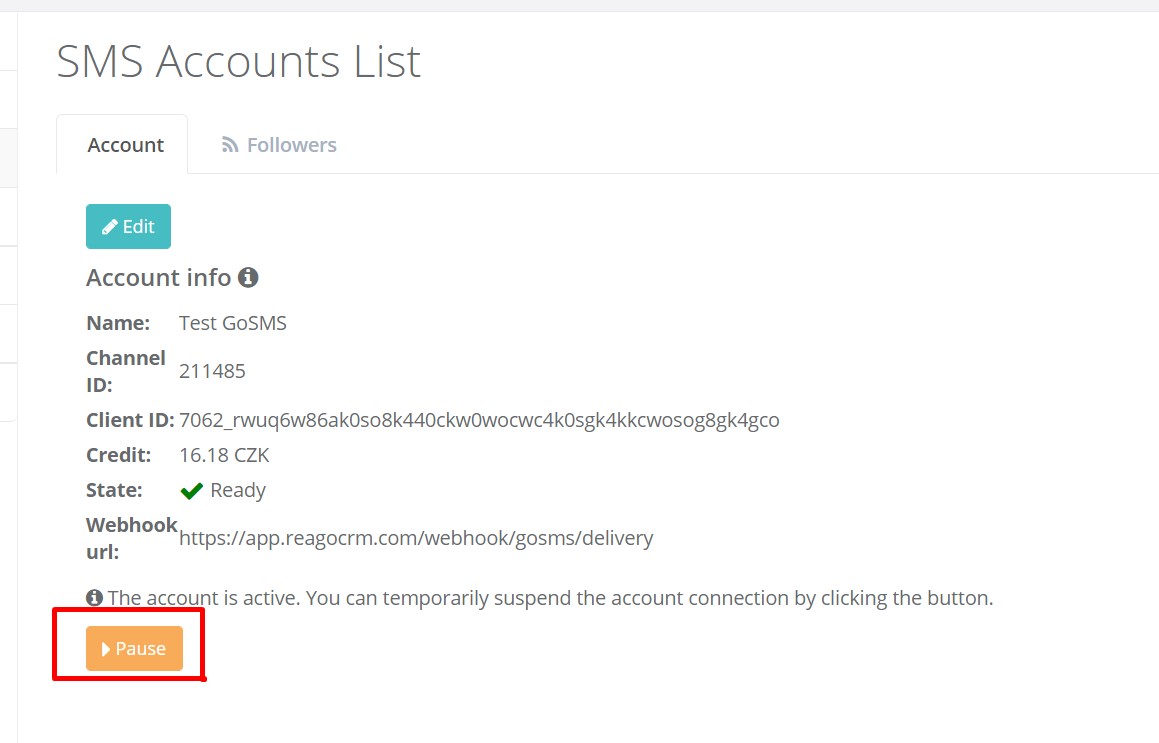Viewport: 1159px width, 743px height.
Task: Click the pencil icon in Edit button
Action: point(109,227)
